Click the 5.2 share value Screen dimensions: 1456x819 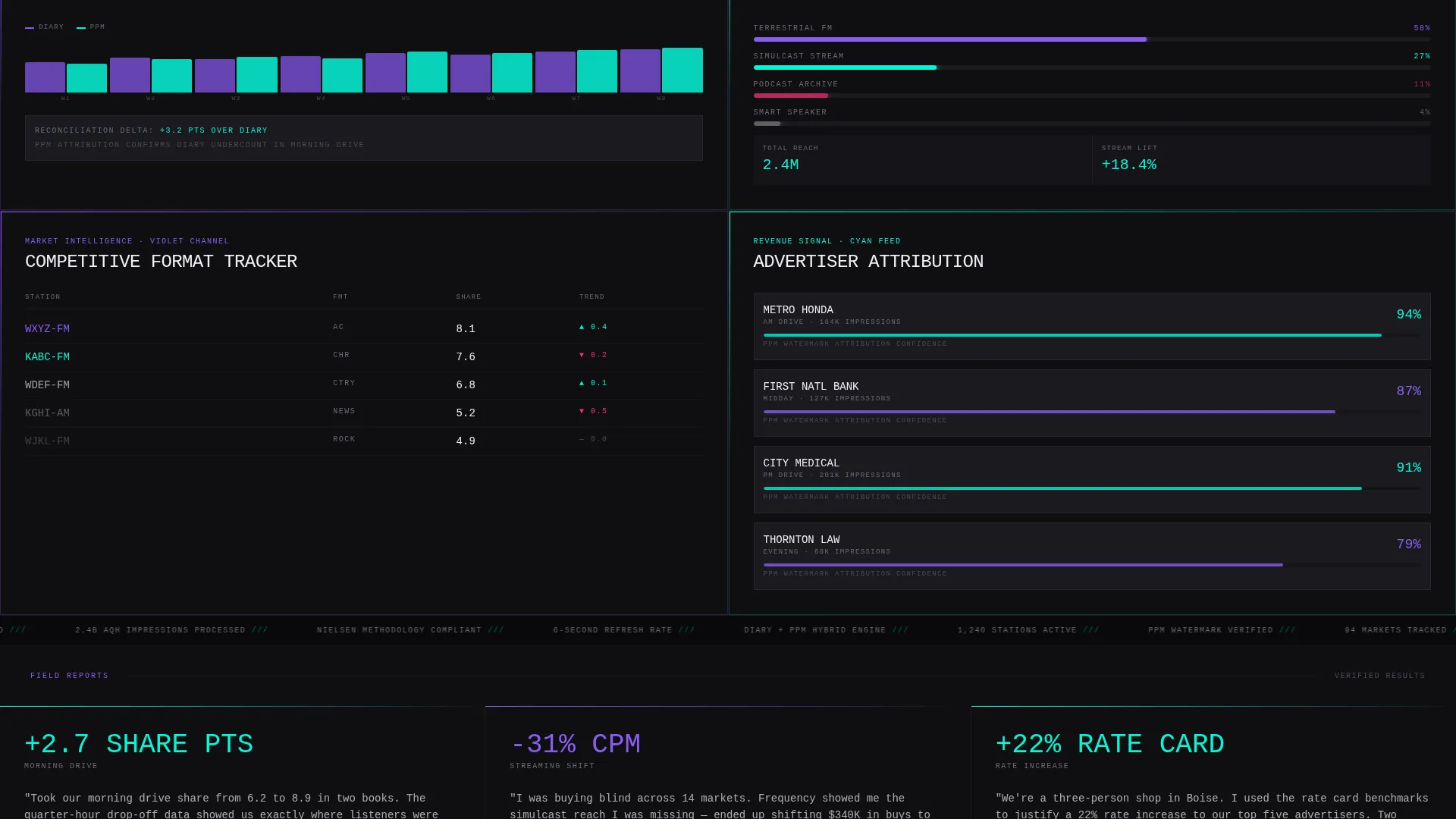tap(466, 413)
